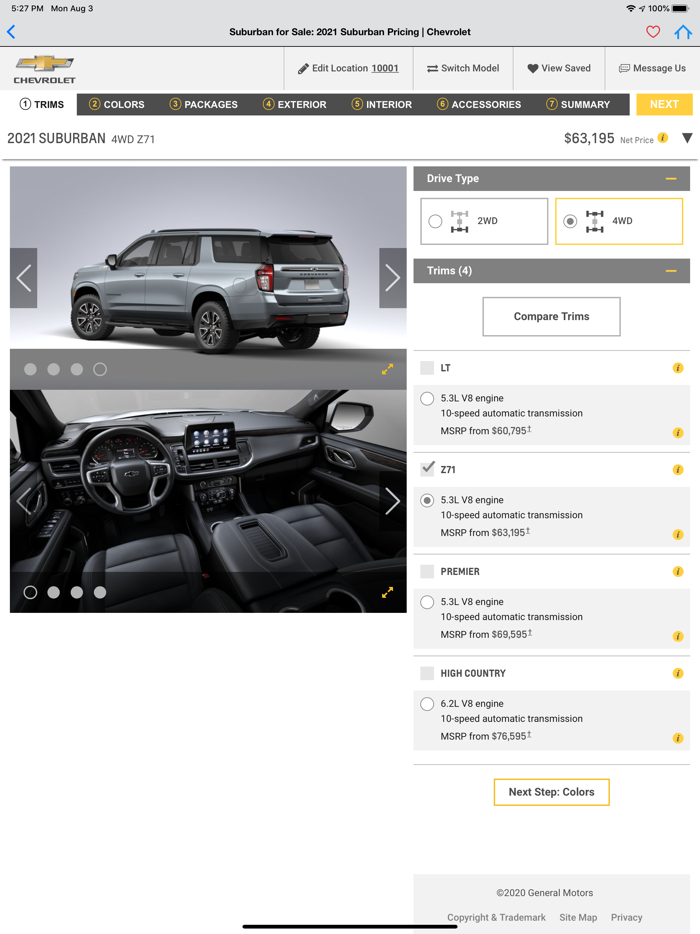The height and width of the screenshot is (934, 700).
Task: Open Net Price info icon
Action: (x=663, y=138)
